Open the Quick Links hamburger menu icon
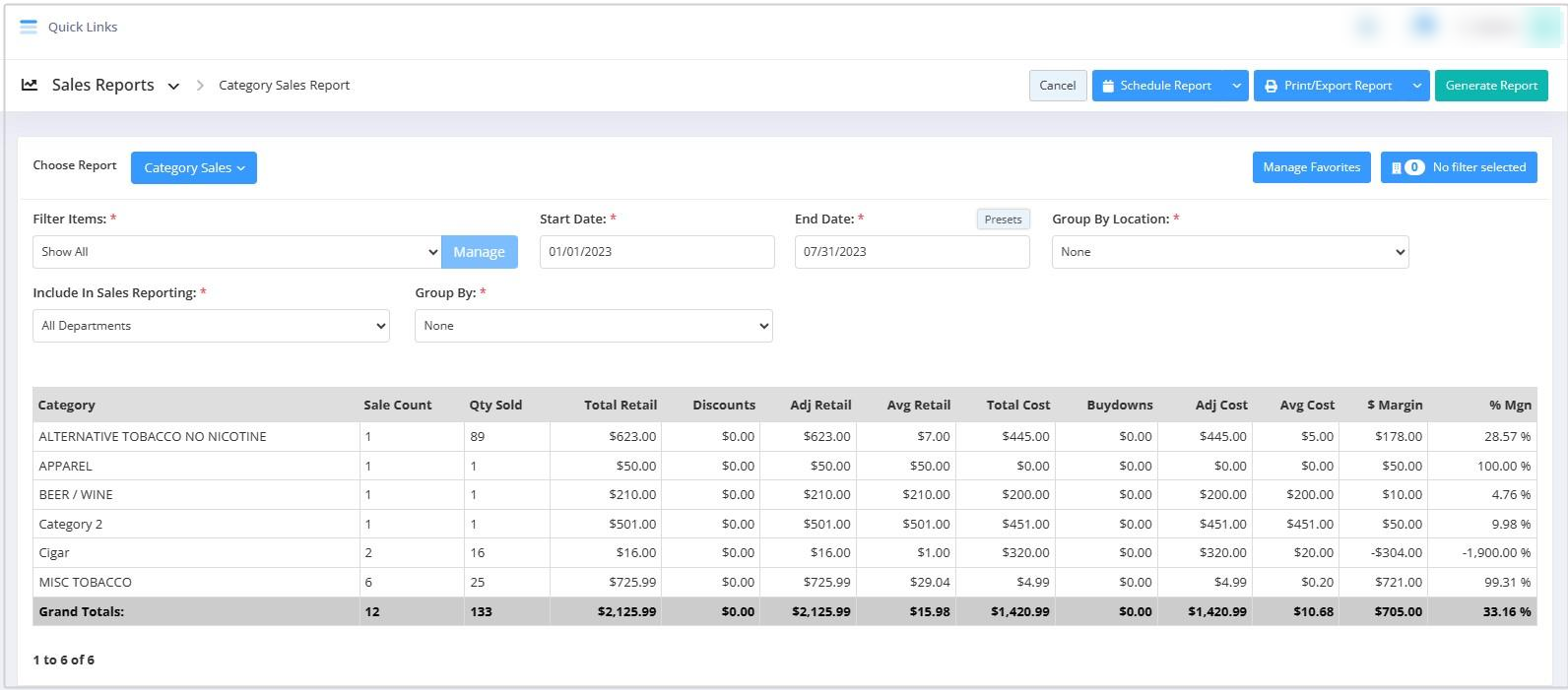 click(x=29, y=27)
